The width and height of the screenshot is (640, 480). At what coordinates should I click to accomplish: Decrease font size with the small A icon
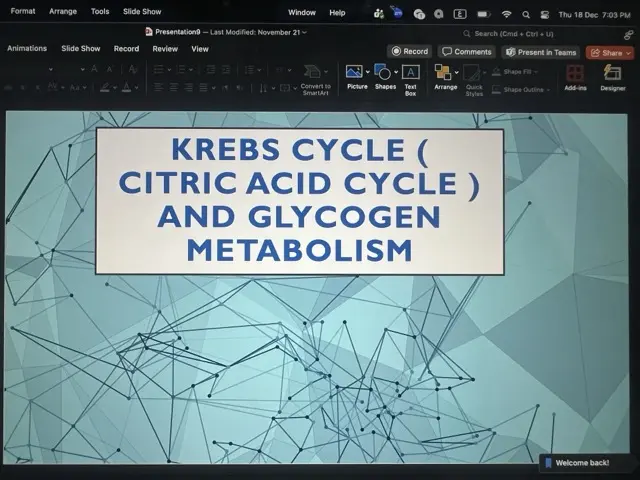pos(109,69)
